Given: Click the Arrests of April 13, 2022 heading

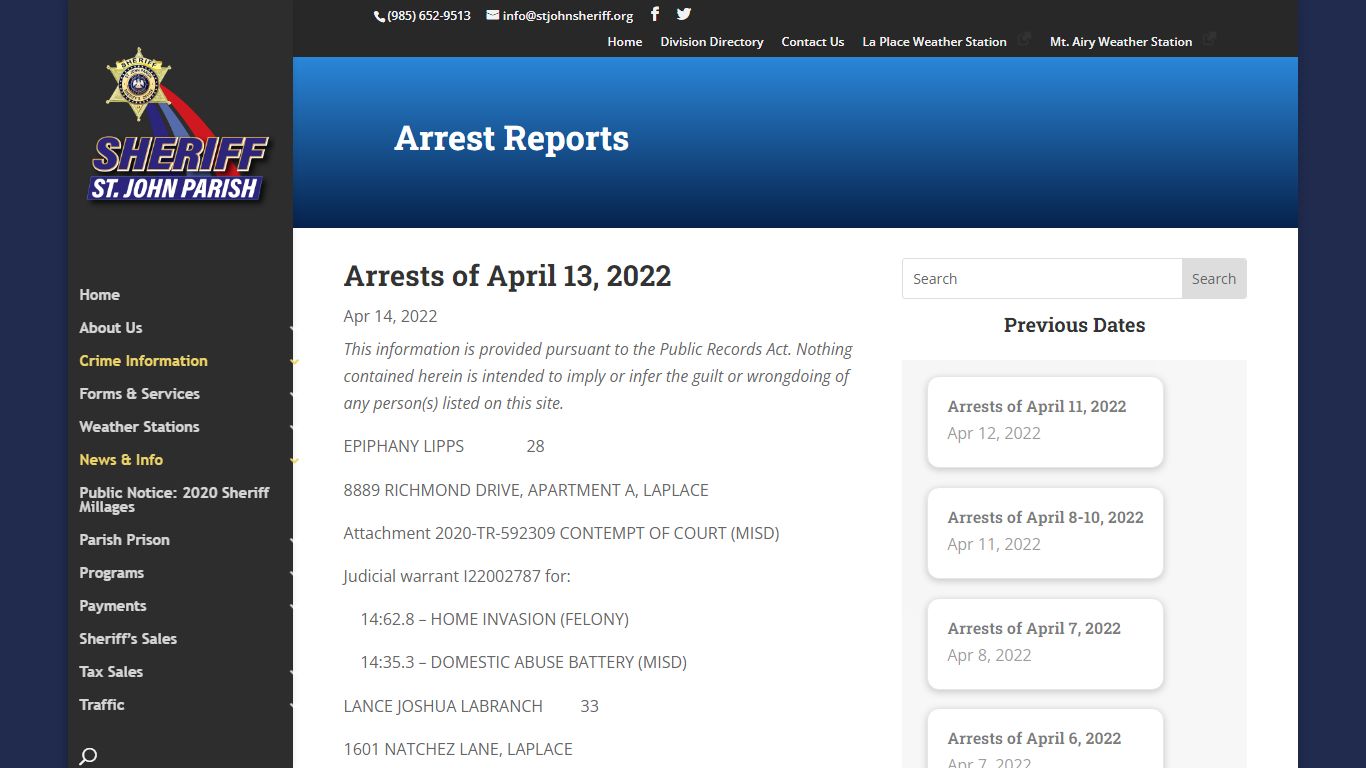Looking at the screenshot, I should click(x=507, y=276).
